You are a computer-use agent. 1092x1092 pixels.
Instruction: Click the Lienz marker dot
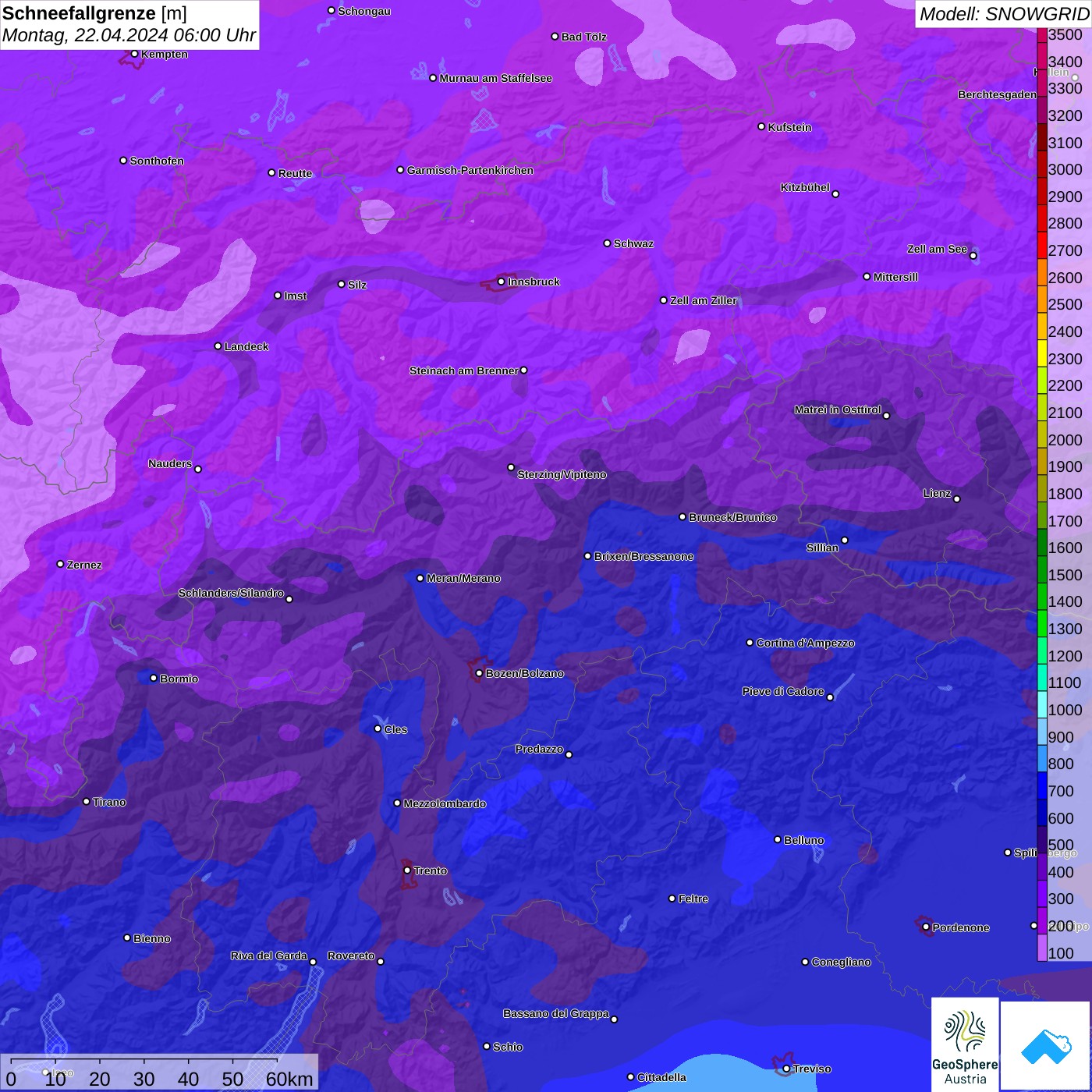(x=957, y=499)
